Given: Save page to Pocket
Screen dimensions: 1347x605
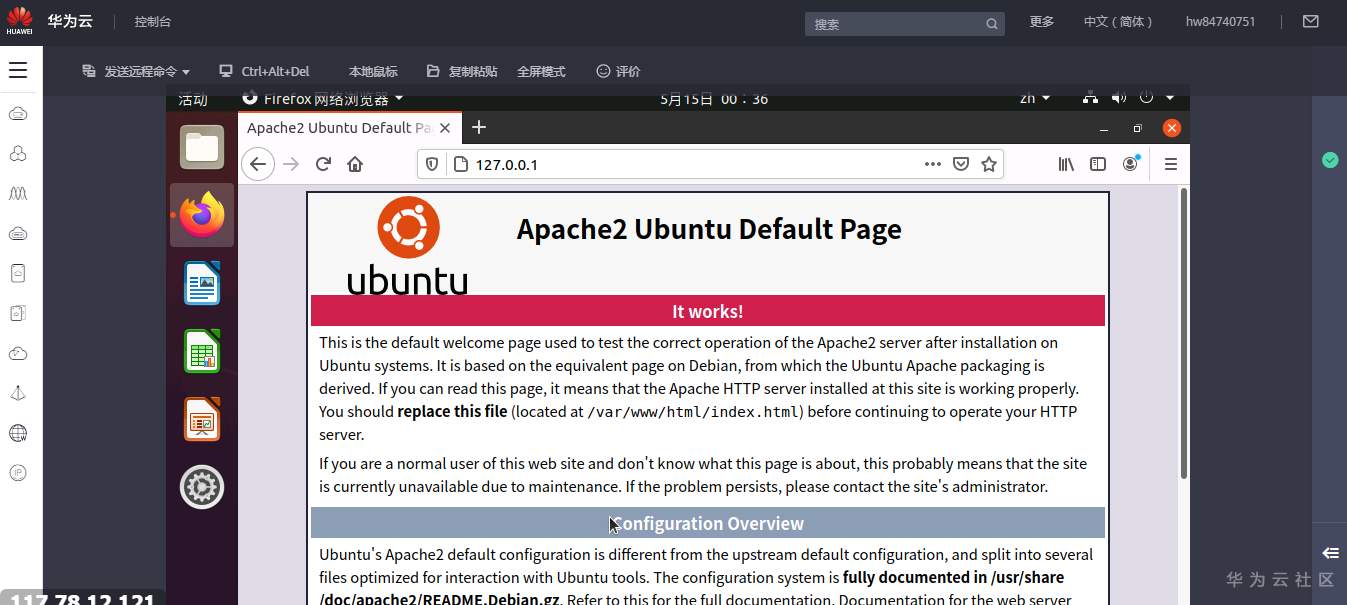Looking at the screenshot, I should coord(961,164).
